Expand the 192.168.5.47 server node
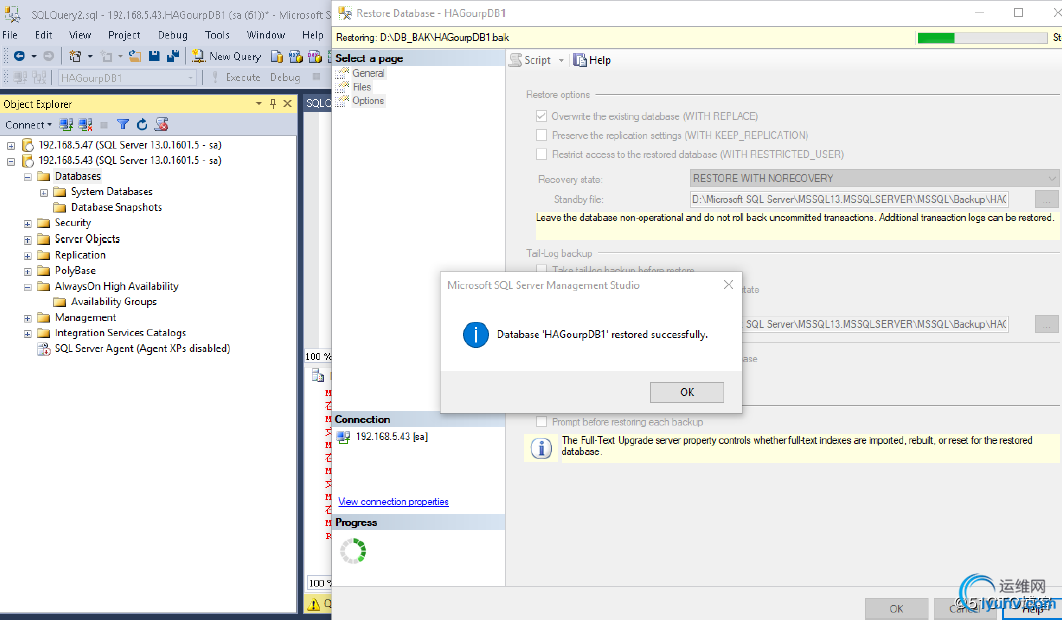The height and width of the screenshot is (620, 1062). point(11,146)
